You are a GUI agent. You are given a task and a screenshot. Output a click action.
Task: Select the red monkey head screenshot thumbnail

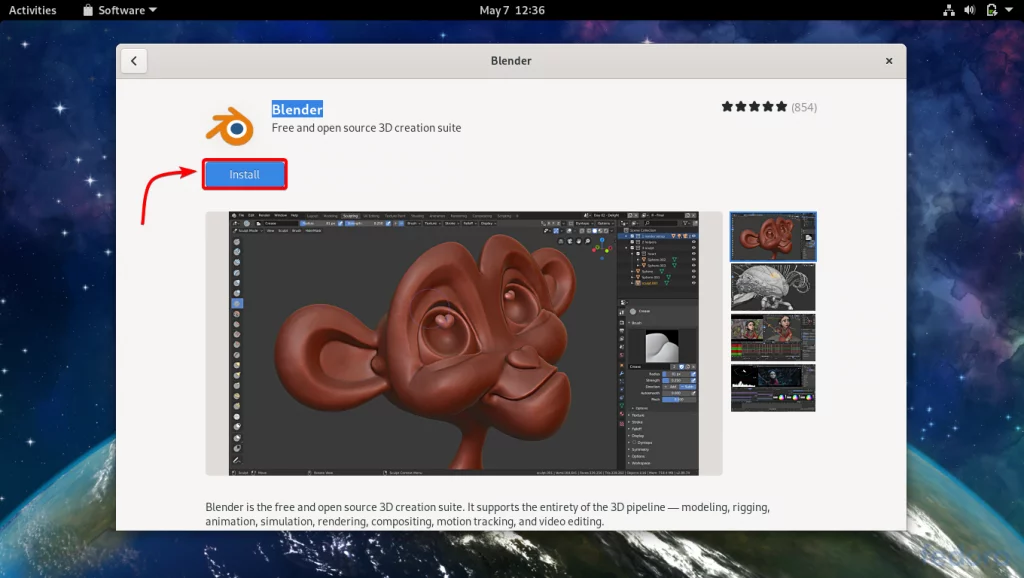pyautogui.click(x=773, y=236)
